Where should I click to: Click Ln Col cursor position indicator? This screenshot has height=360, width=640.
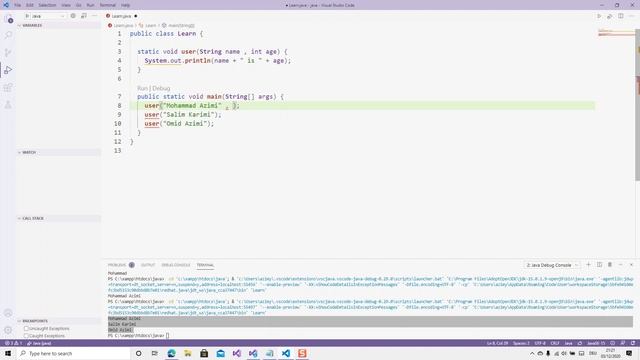pyautogui.click(x=497, y=343)
